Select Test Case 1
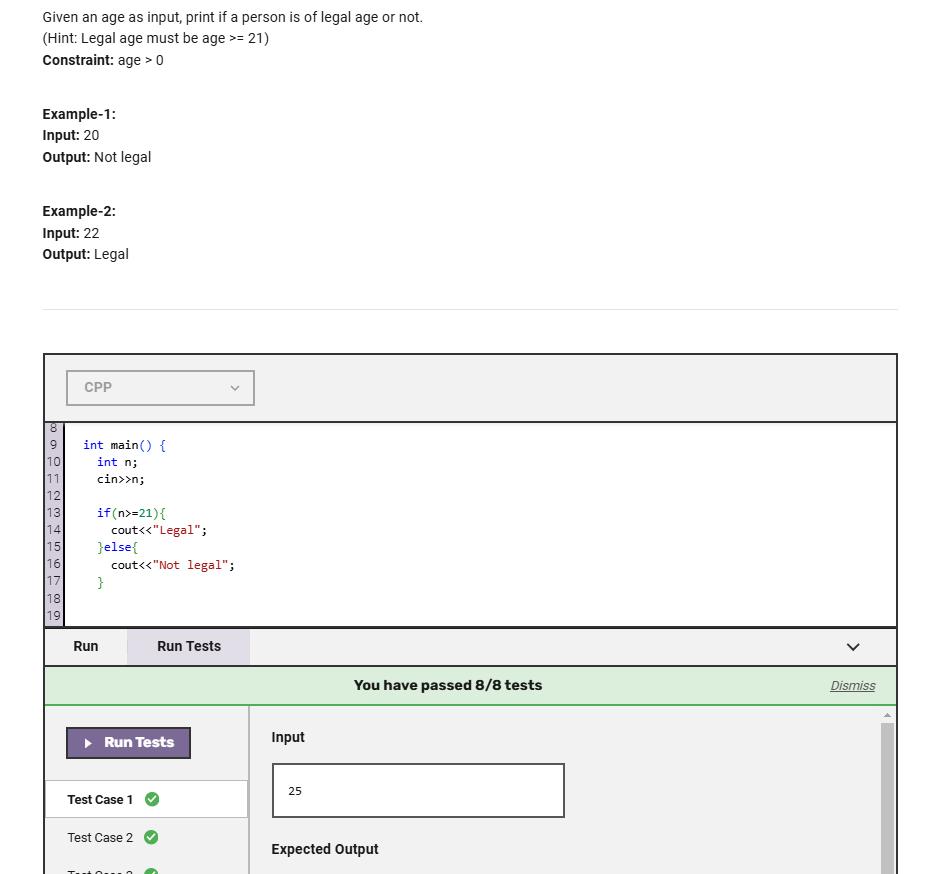This screenshot has height=874, width=947. pos(147,799)
